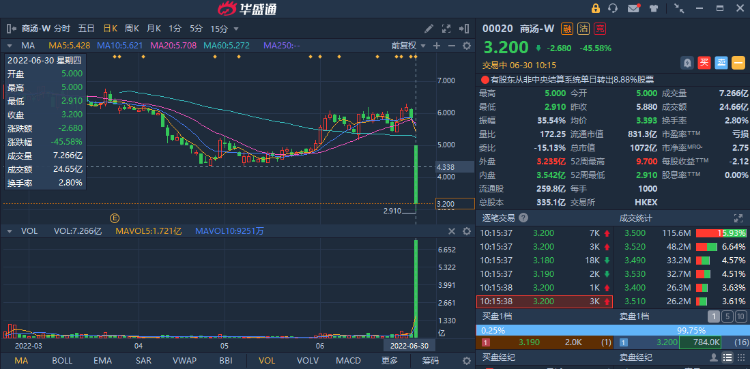Click the blue sell button
Viewport: 750px width, 369px height.
(721, 63)
